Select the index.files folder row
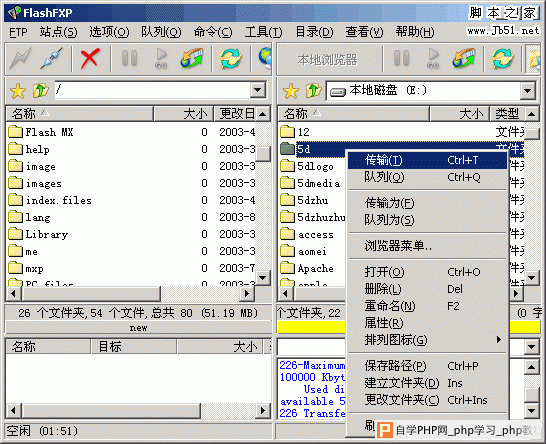 pyautogui.click(x=131, y=200)
